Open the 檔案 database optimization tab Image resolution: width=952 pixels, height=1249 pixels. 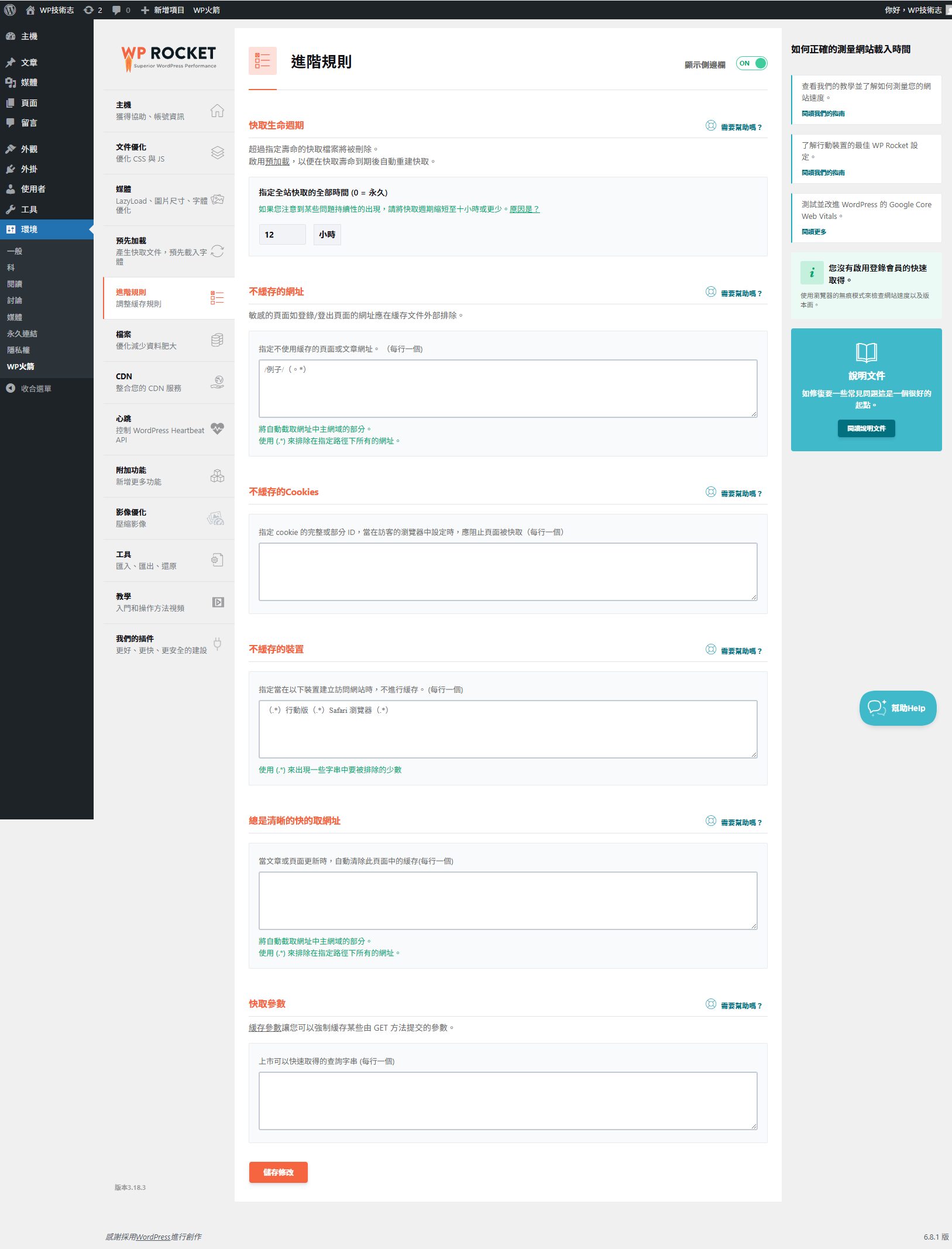click(169, 340)
